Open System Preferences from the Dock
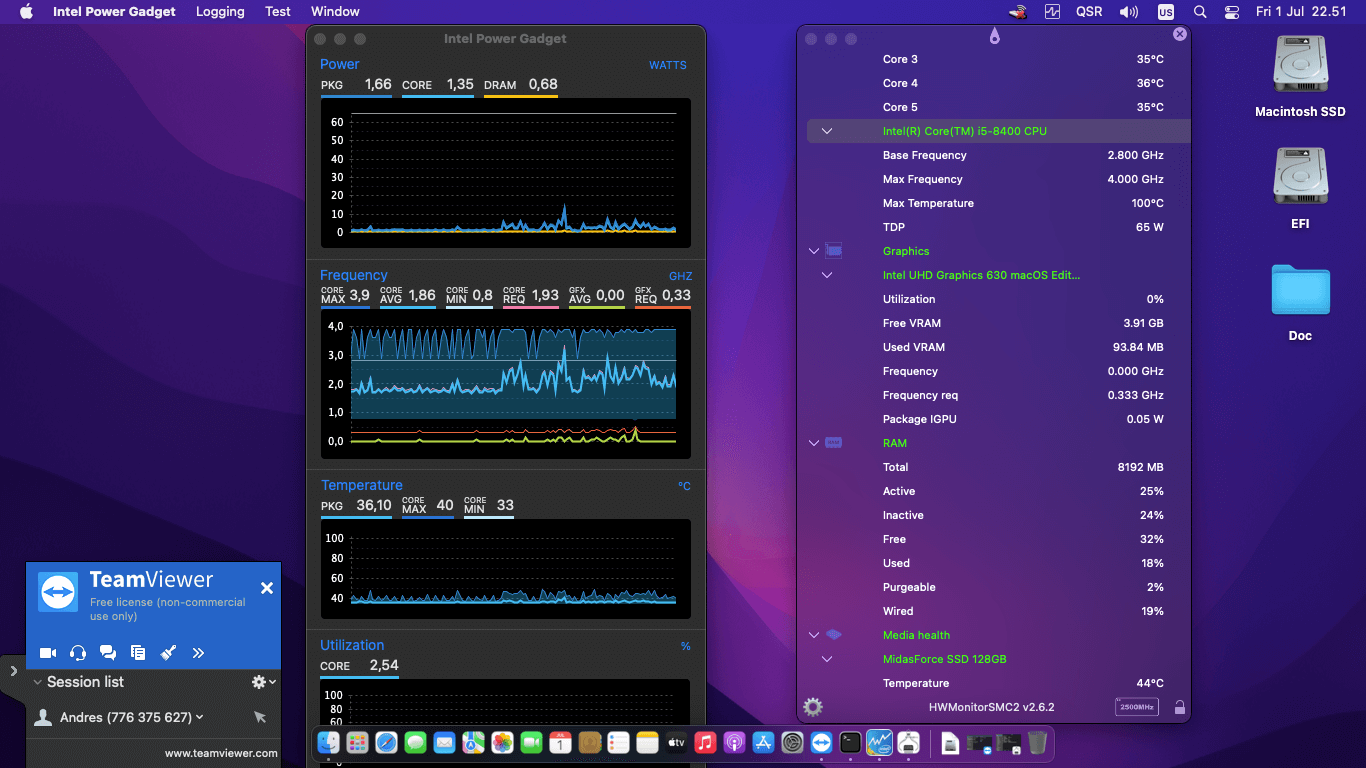The image size is (1366, 768). click(792, 742)
